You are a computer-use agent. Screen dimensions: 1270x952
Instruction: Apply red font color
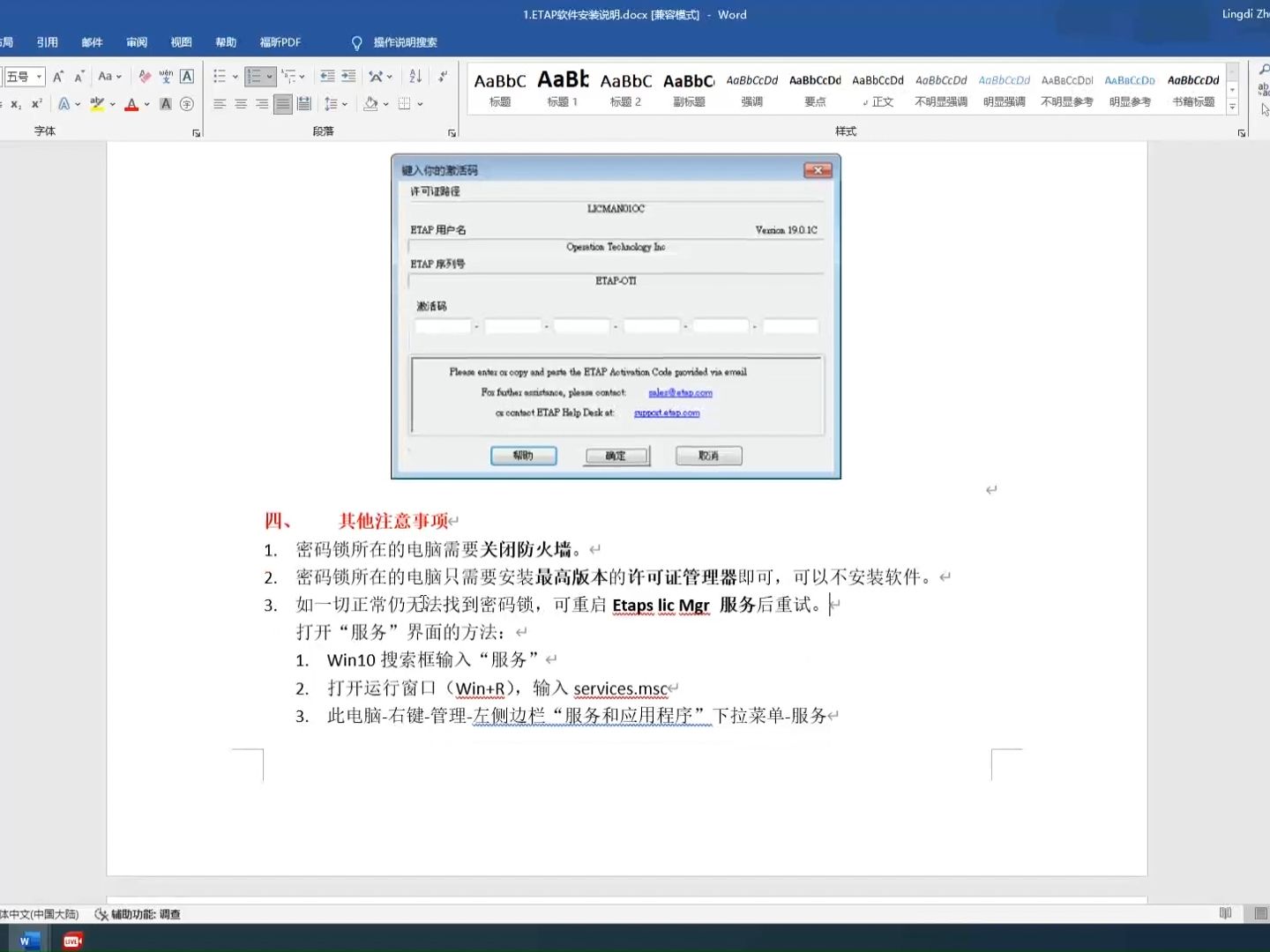(x=131, y=104)
